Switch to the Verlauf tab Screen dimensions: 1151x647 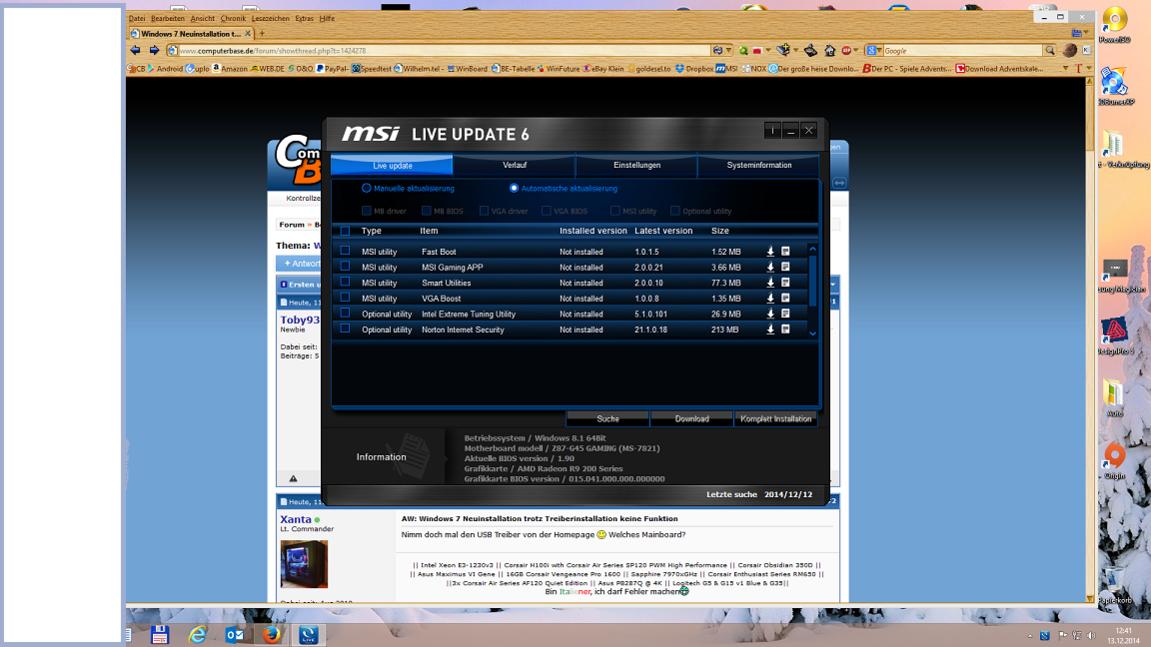point(515,165)
